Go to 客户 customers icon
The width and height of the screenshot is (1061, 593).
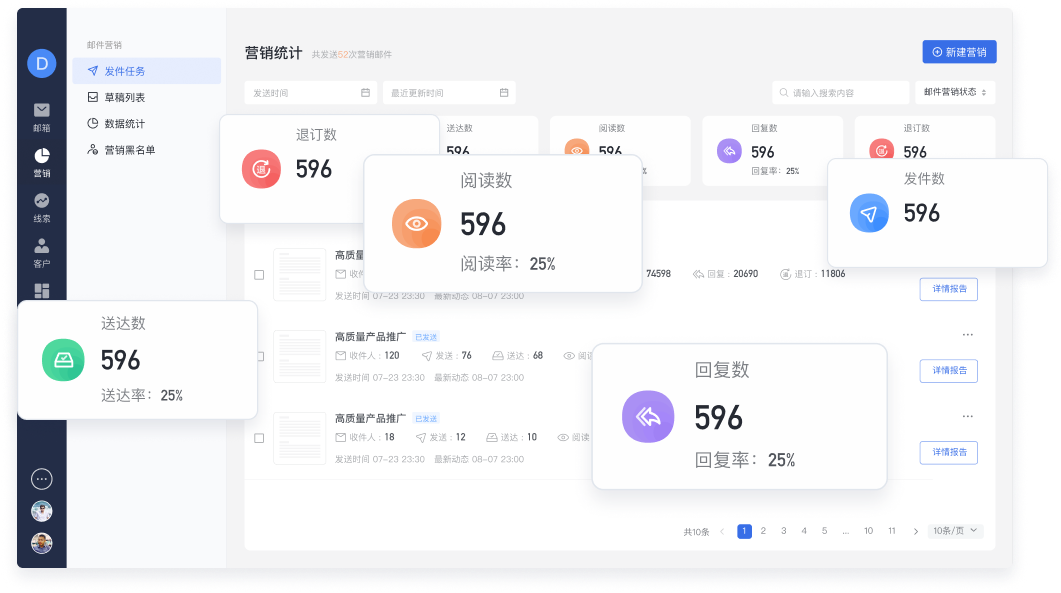[x=41, y=246]
